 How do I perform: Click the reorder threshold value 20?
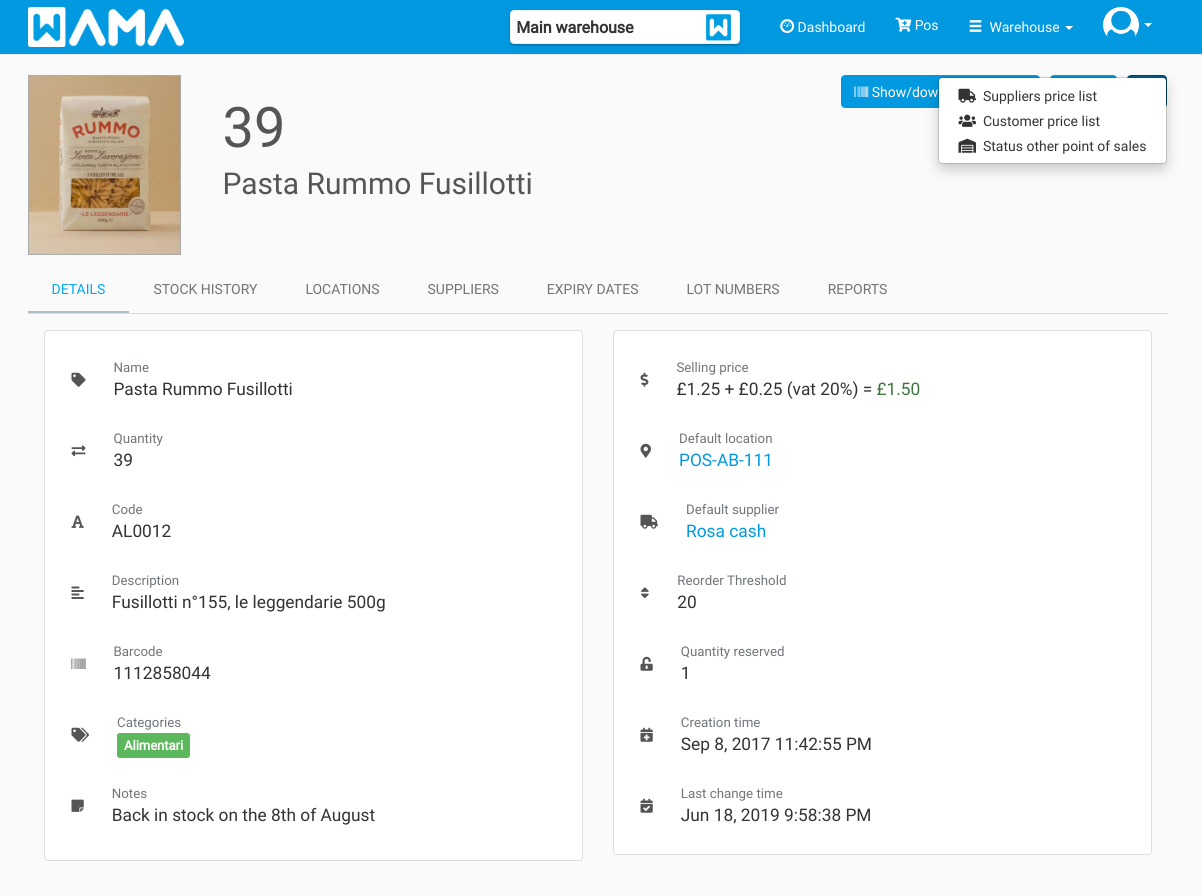coord(687,602)
